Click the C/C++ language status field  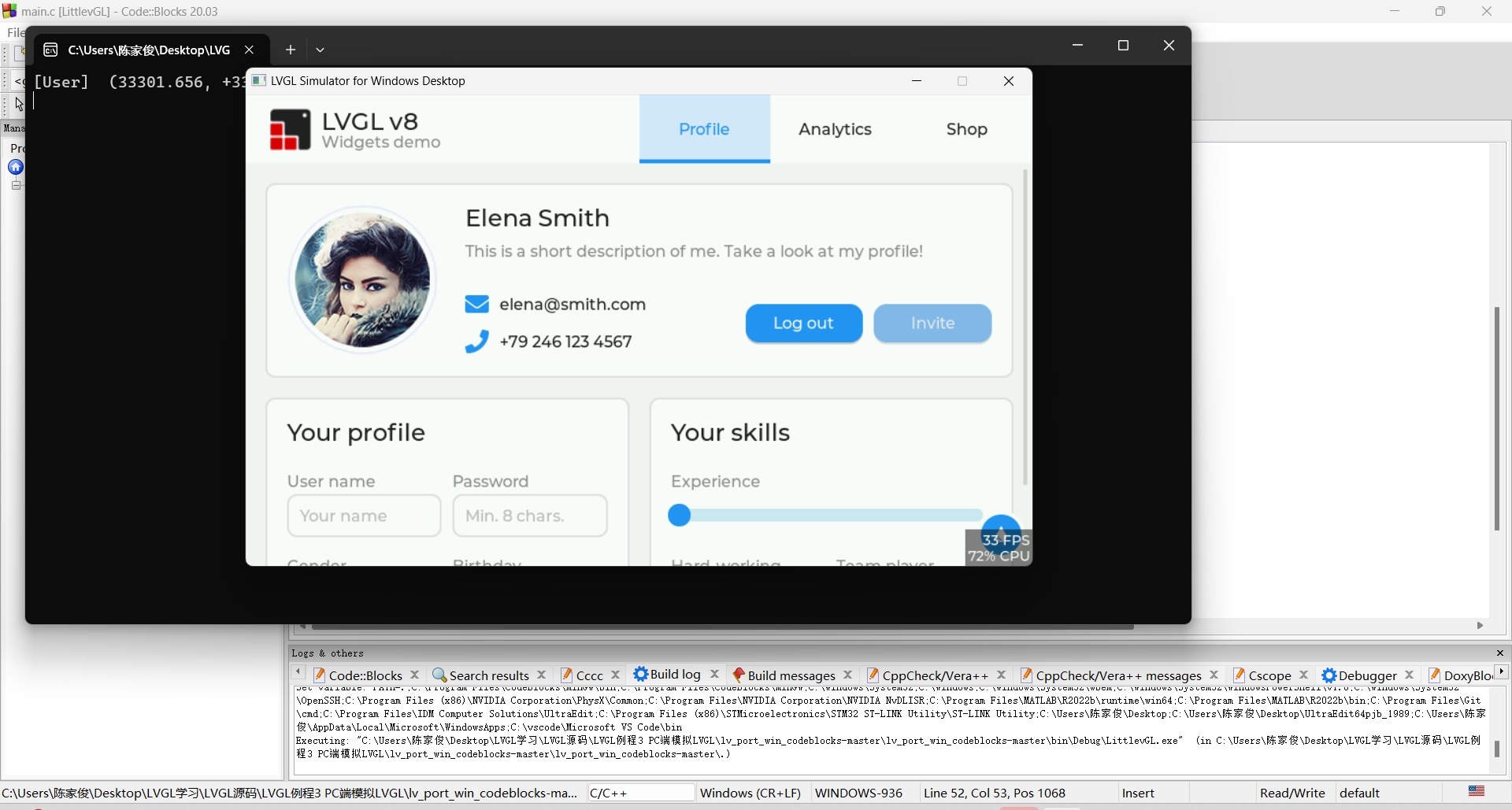[x=641, y=793]
